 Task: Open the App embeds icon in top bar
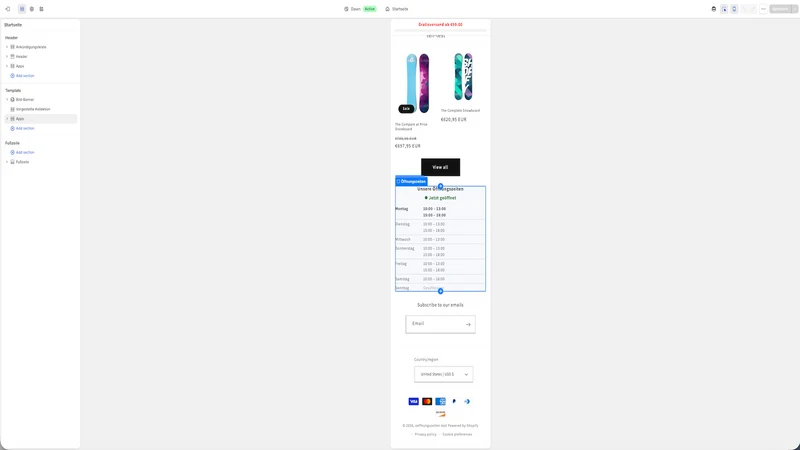[41, 9]
